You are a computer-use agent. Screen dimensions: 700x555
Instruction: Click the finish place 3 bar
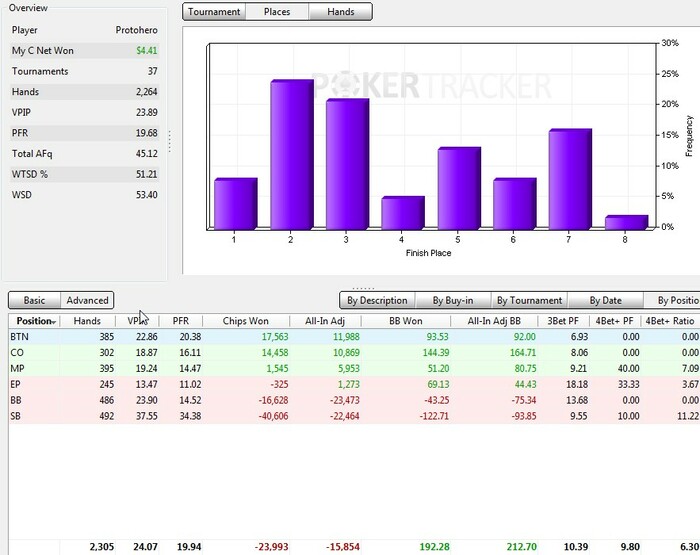pyautogui.click(x=347, y=164)
